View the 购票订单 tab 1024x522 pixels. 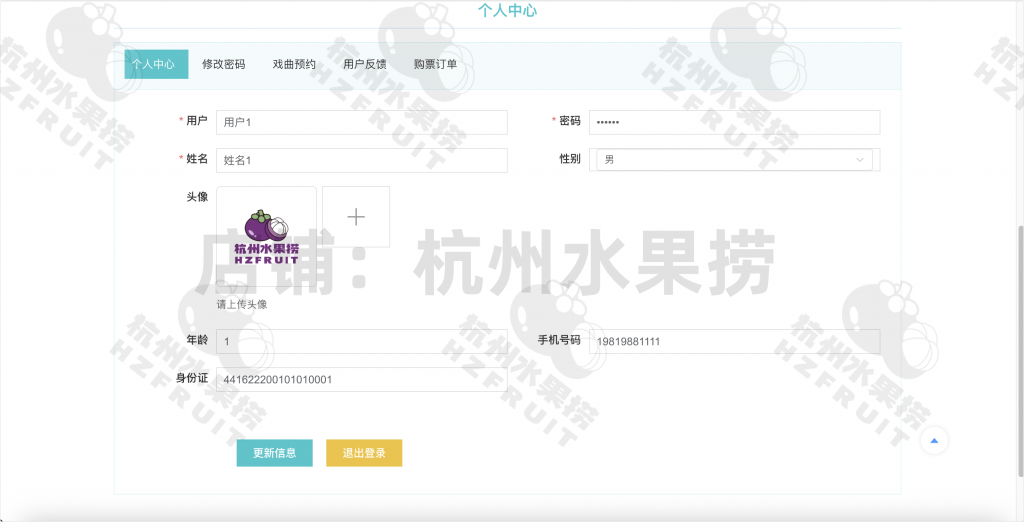click(x=435, y=64)
